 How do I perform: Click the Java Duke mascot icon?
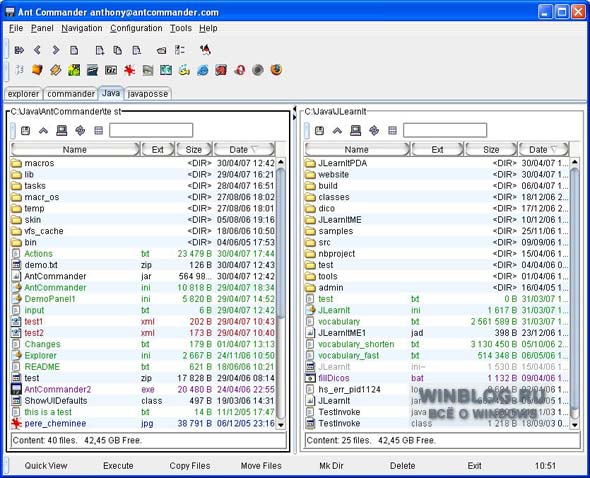click(x=205, y=50)
